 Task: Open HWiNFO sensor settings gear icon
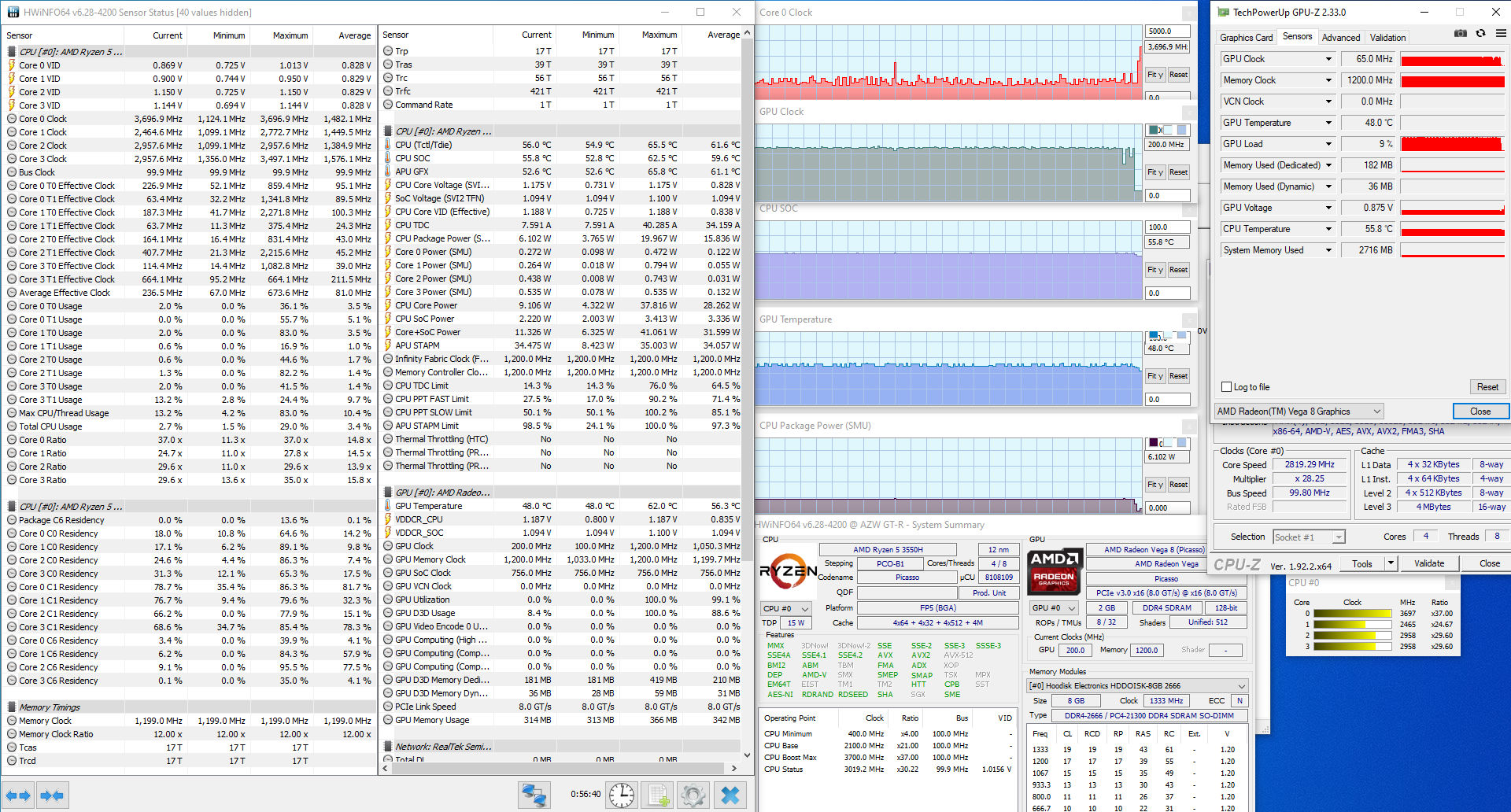(x=693, y=795)
